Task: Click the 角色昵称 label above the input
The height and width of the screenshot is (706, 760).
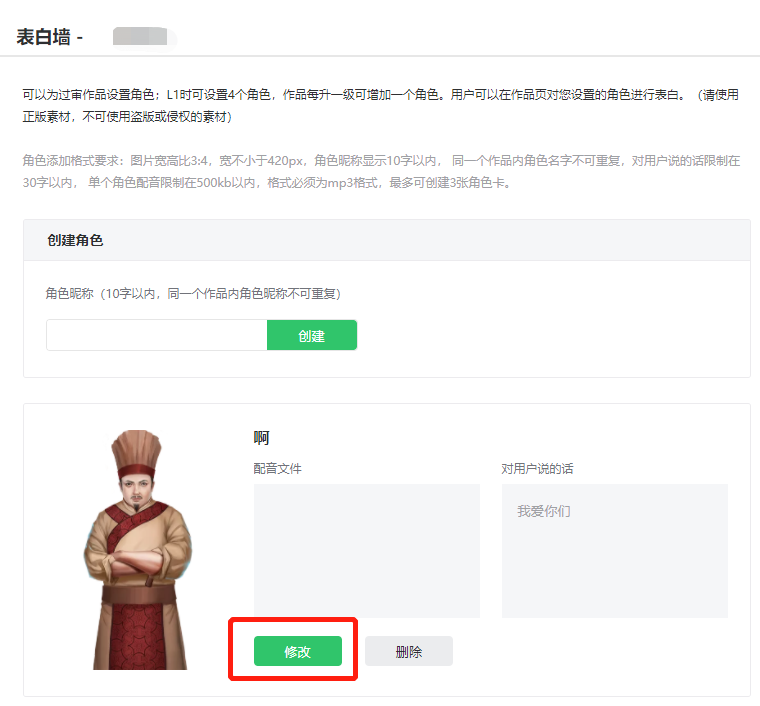Action: (192, 294)
